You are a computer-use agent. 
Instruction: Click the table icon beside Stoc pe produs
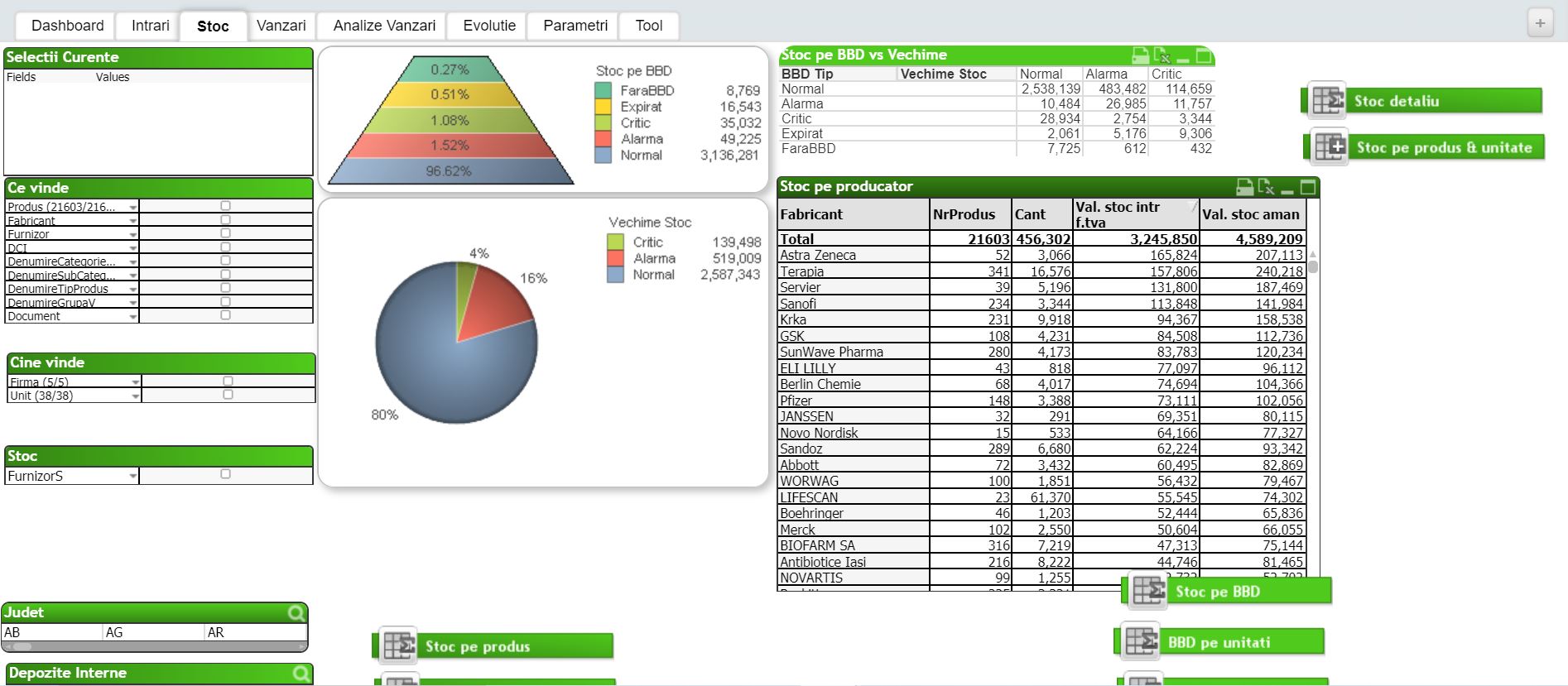(399, 646)
